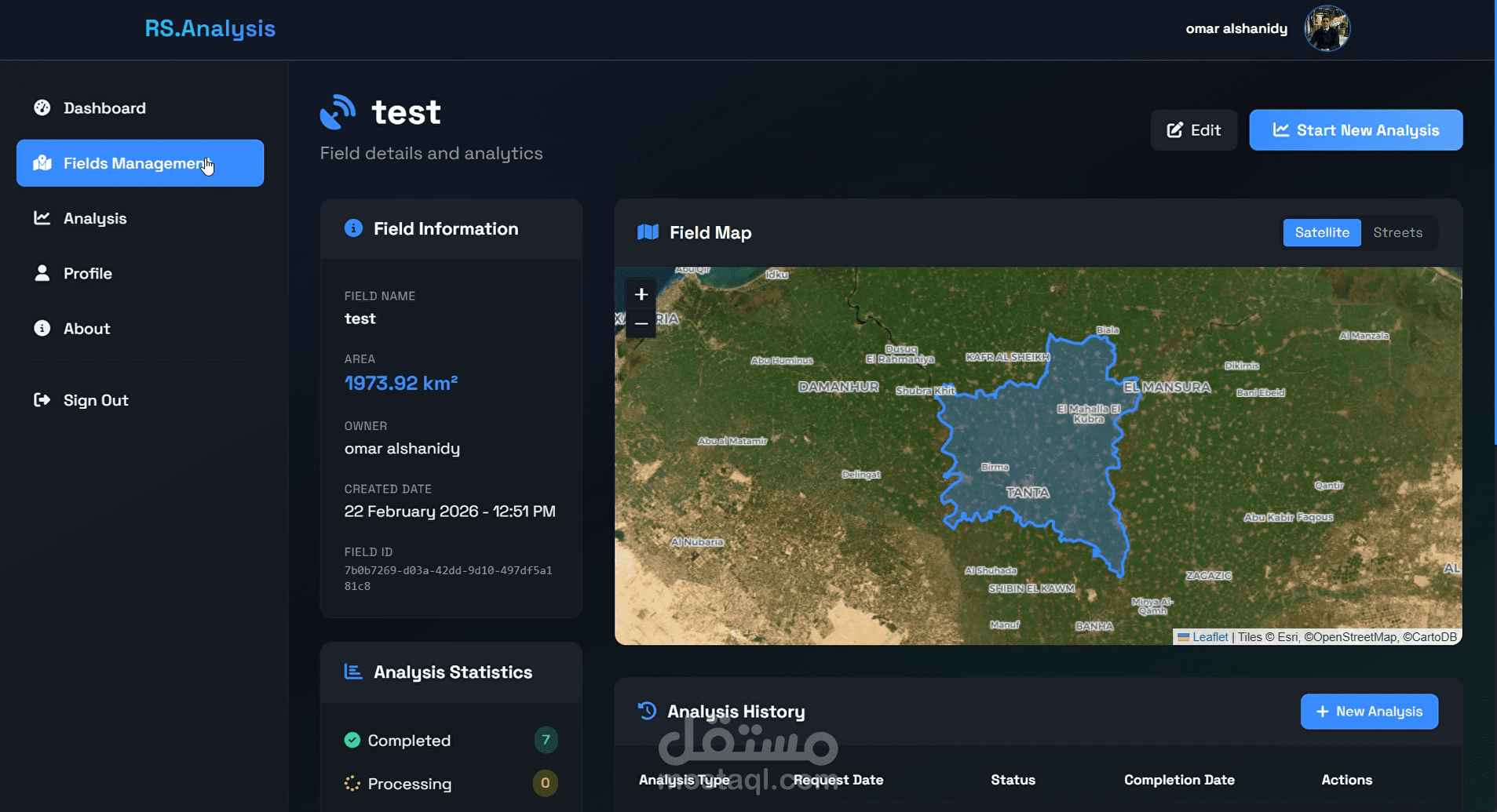Click the About info icon in sidebar

tap(42, 328)
